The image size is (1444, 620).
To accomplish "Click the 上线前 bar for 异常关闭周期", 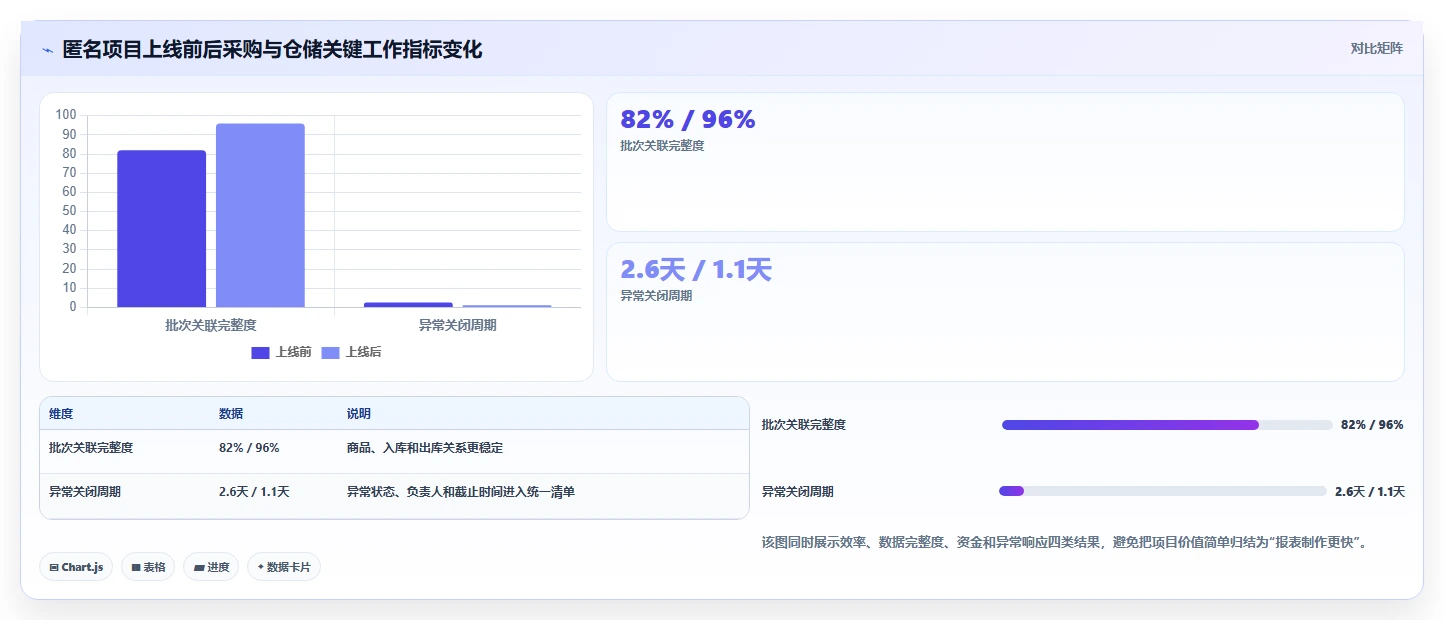I will coord(408,304).
